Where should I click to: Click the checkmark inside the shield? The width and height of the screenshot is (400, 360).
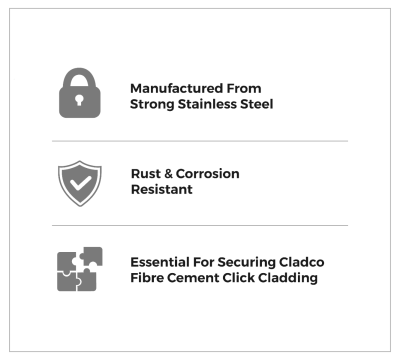(80, 183)
